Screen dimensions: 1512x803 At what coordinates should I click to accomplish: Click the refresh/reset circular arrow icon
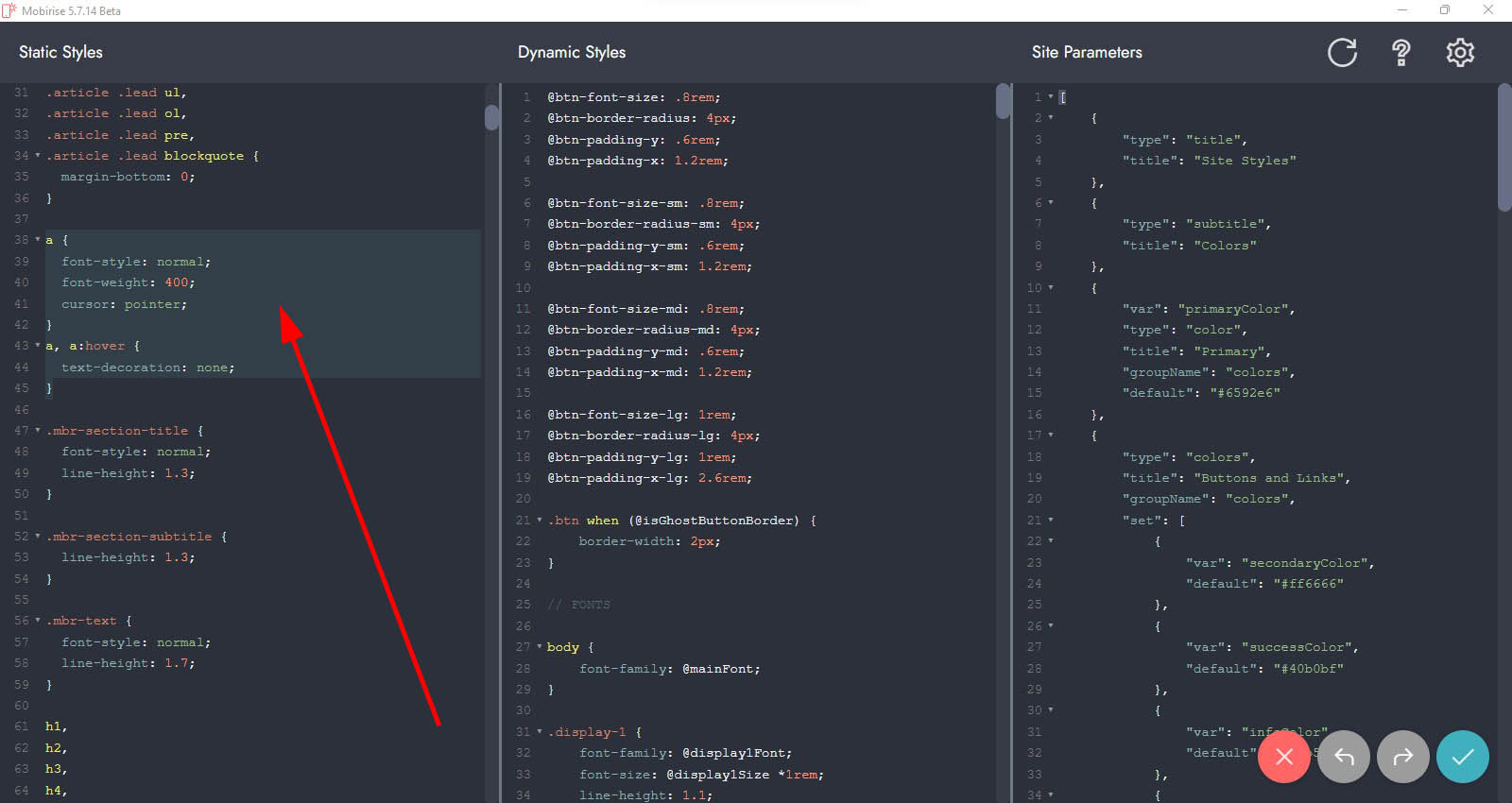coord(1342,53)
